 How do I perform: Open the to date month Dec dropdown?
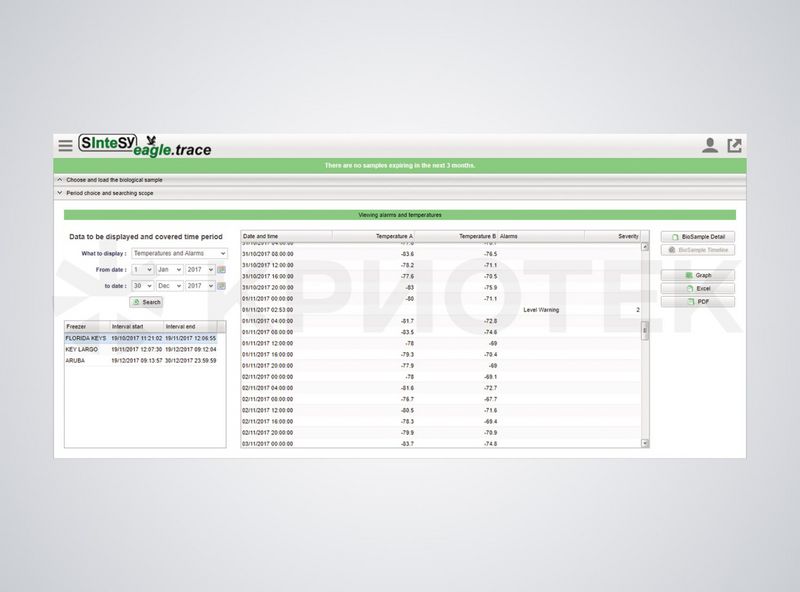pos(170,286)
